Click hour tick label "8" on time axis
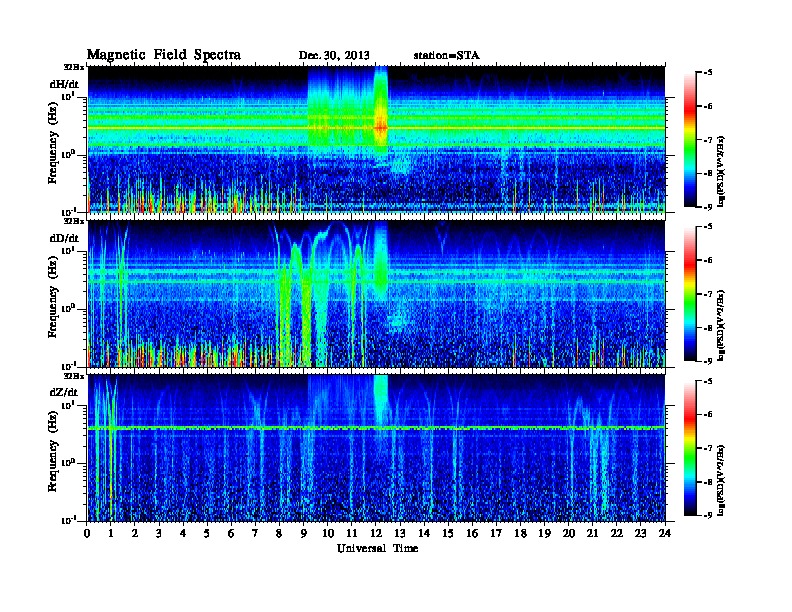Image resolution: width=792 pixels, height=612 pixels. [279, 533]
